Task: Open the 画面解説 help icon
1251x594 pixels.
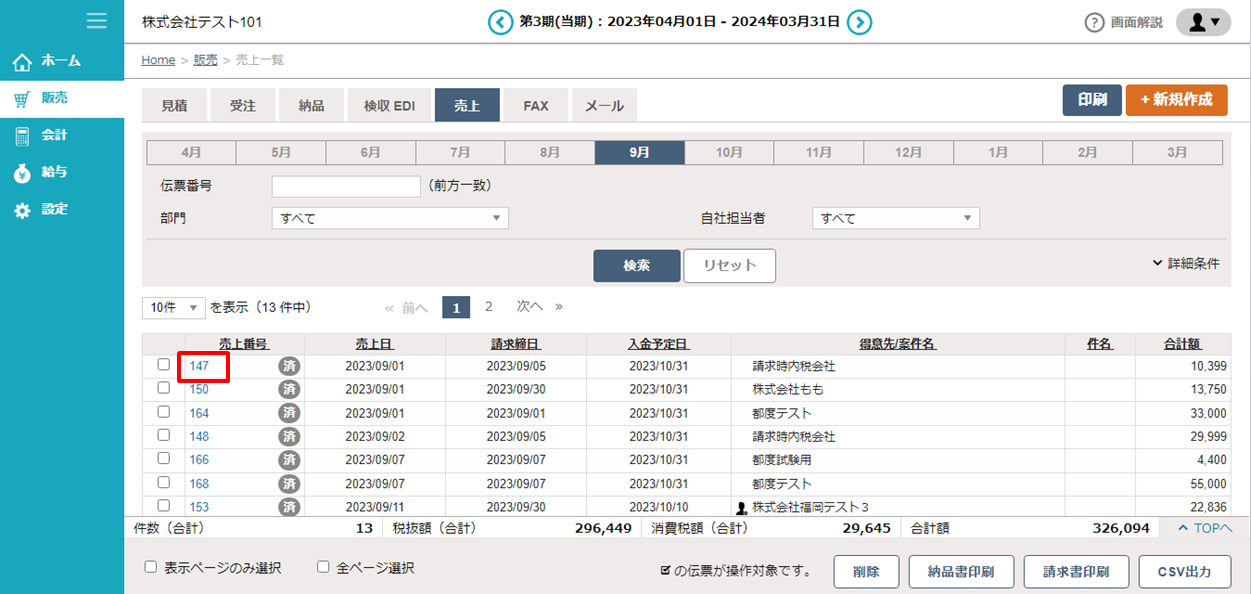Action: [1094, 22]
